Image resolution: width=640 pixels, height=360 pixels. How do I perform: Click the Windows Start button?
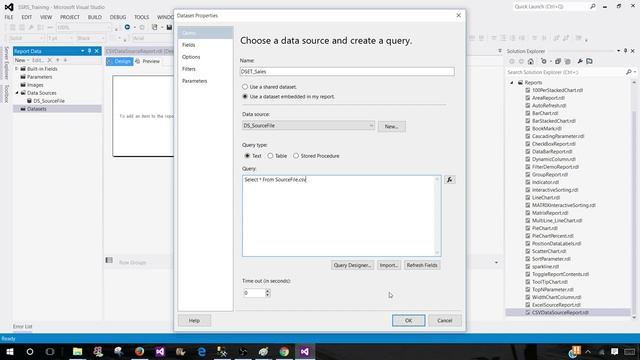coord(10,351)
